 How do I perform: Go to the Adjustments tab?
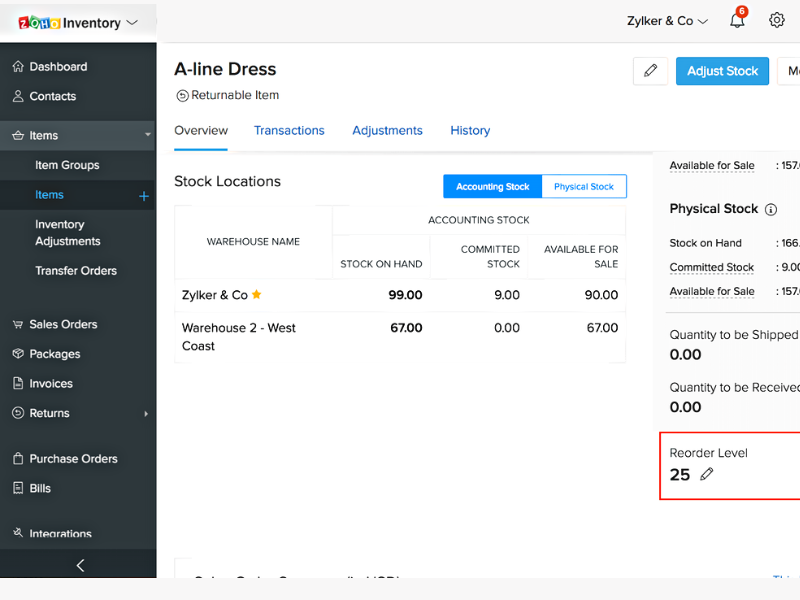pos(387,131)
